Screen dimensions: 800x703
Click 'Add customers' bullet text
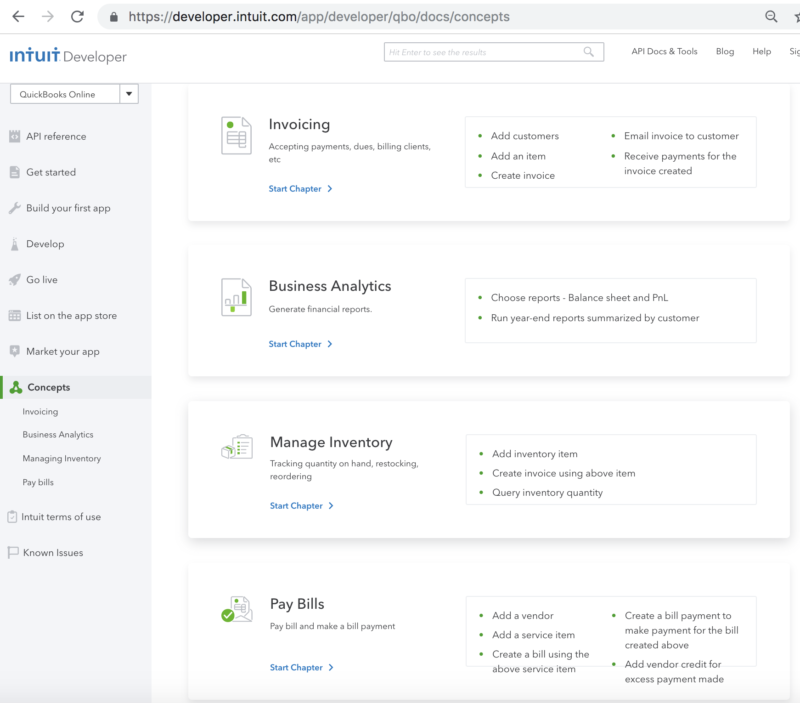(x=525, y=136)
